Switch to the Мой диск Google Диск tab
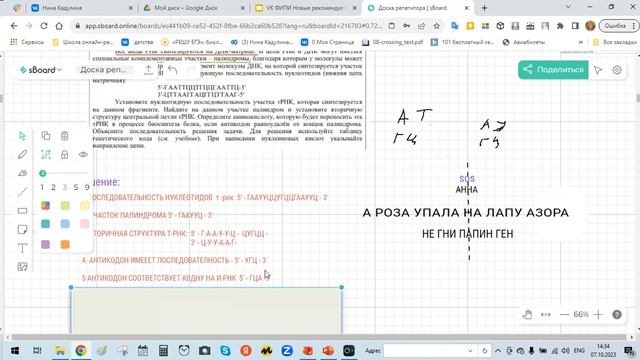 (193, 8)
